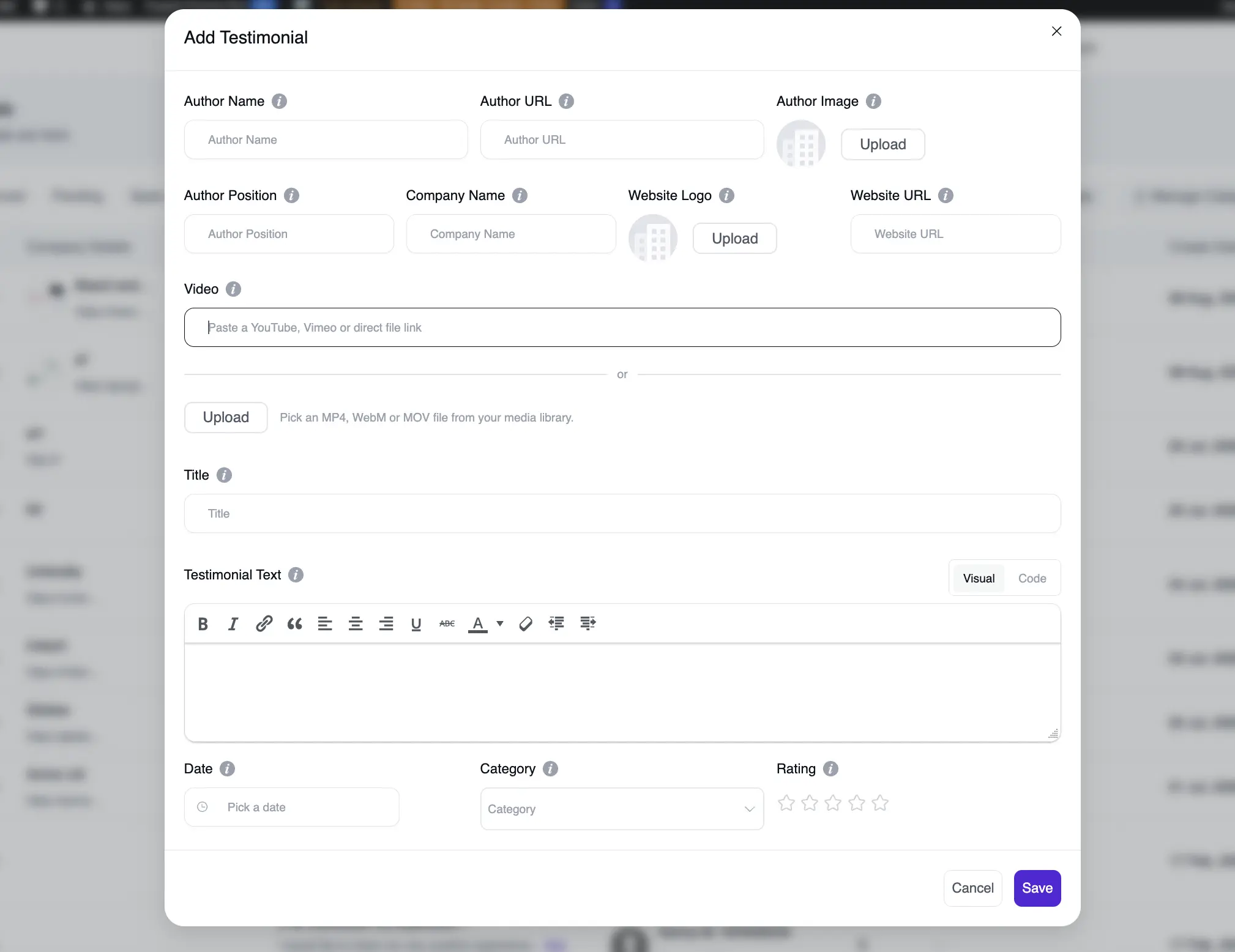1235x952 pixels.
Task: Toggle italic formatting in editor
Action: [233, 623]
